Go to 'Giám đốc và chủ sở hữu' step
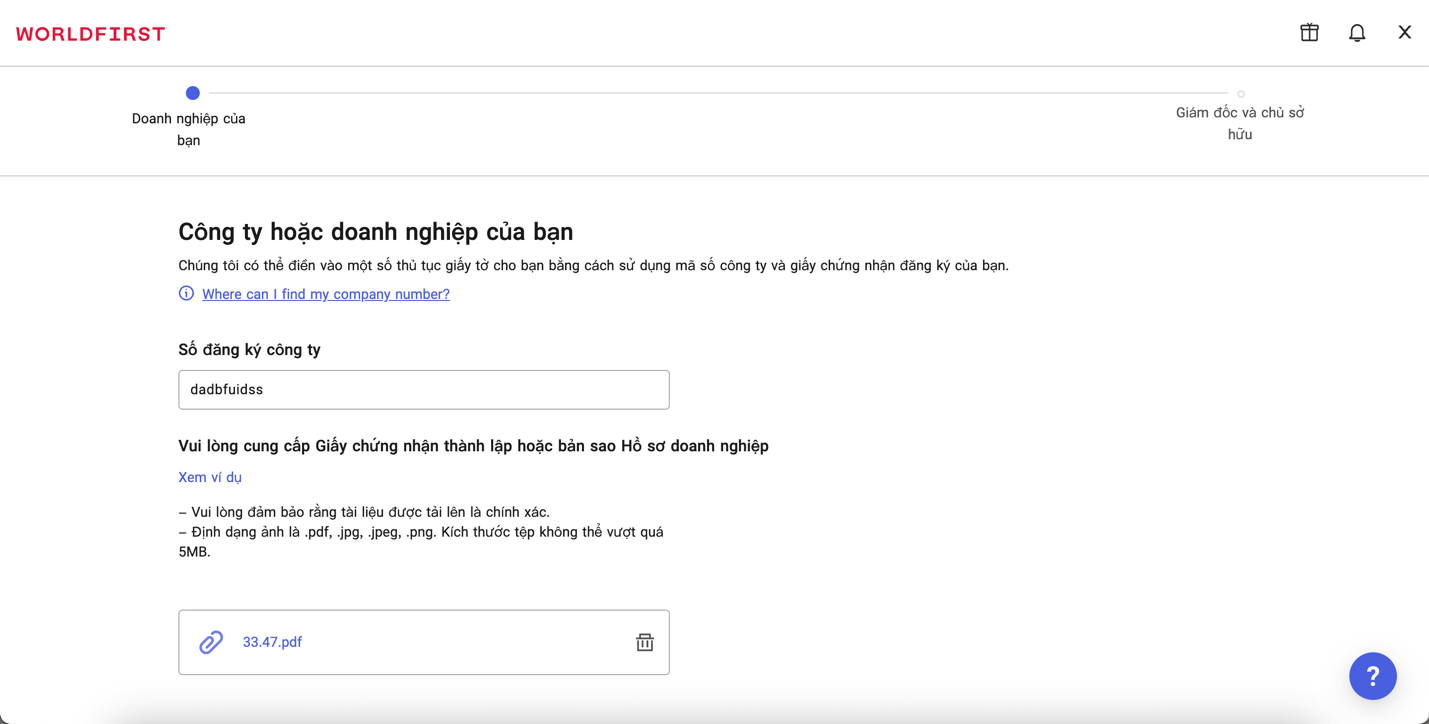 click(x=1240, y=123)
